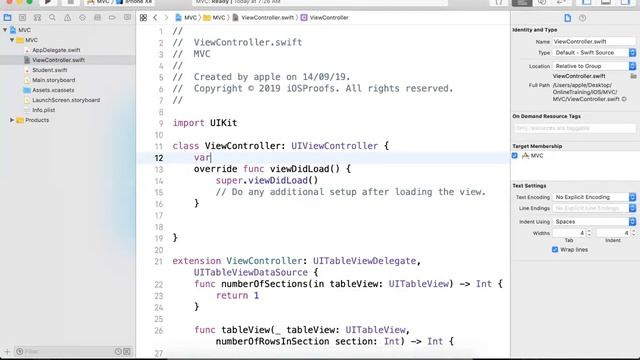The image size is (640, 360).
Task: Open the Indent Using Spaces dropdown
Action: point(594,222)
